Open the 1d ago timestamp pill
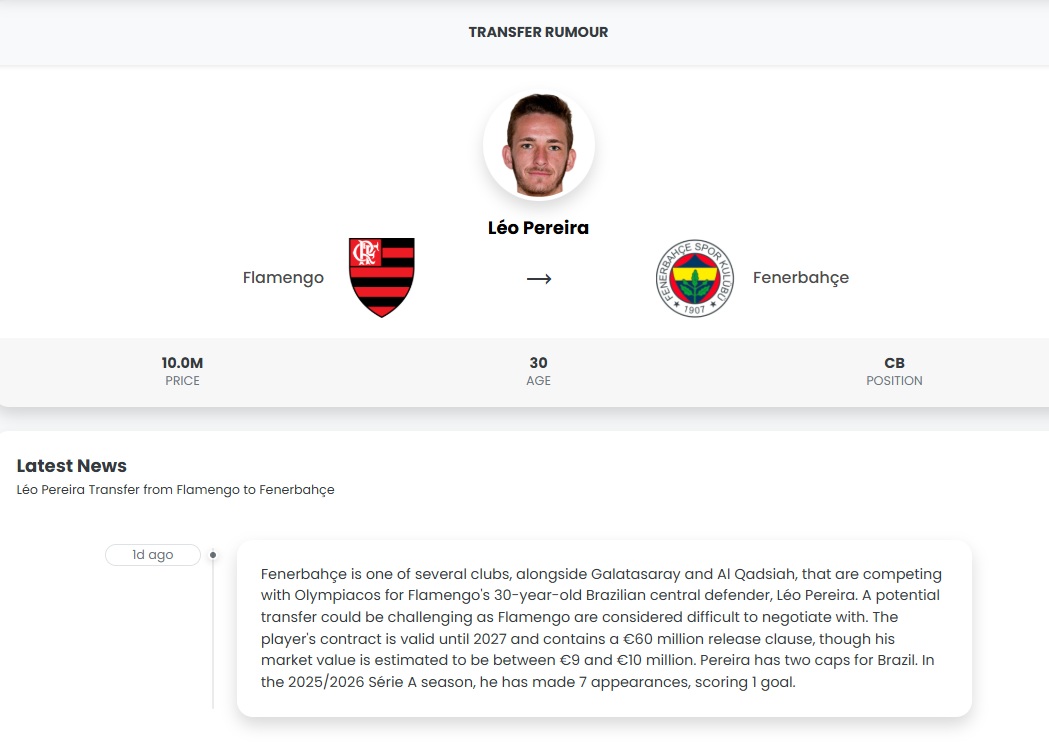The image size is (1049, 754). [x=152, y=554]
